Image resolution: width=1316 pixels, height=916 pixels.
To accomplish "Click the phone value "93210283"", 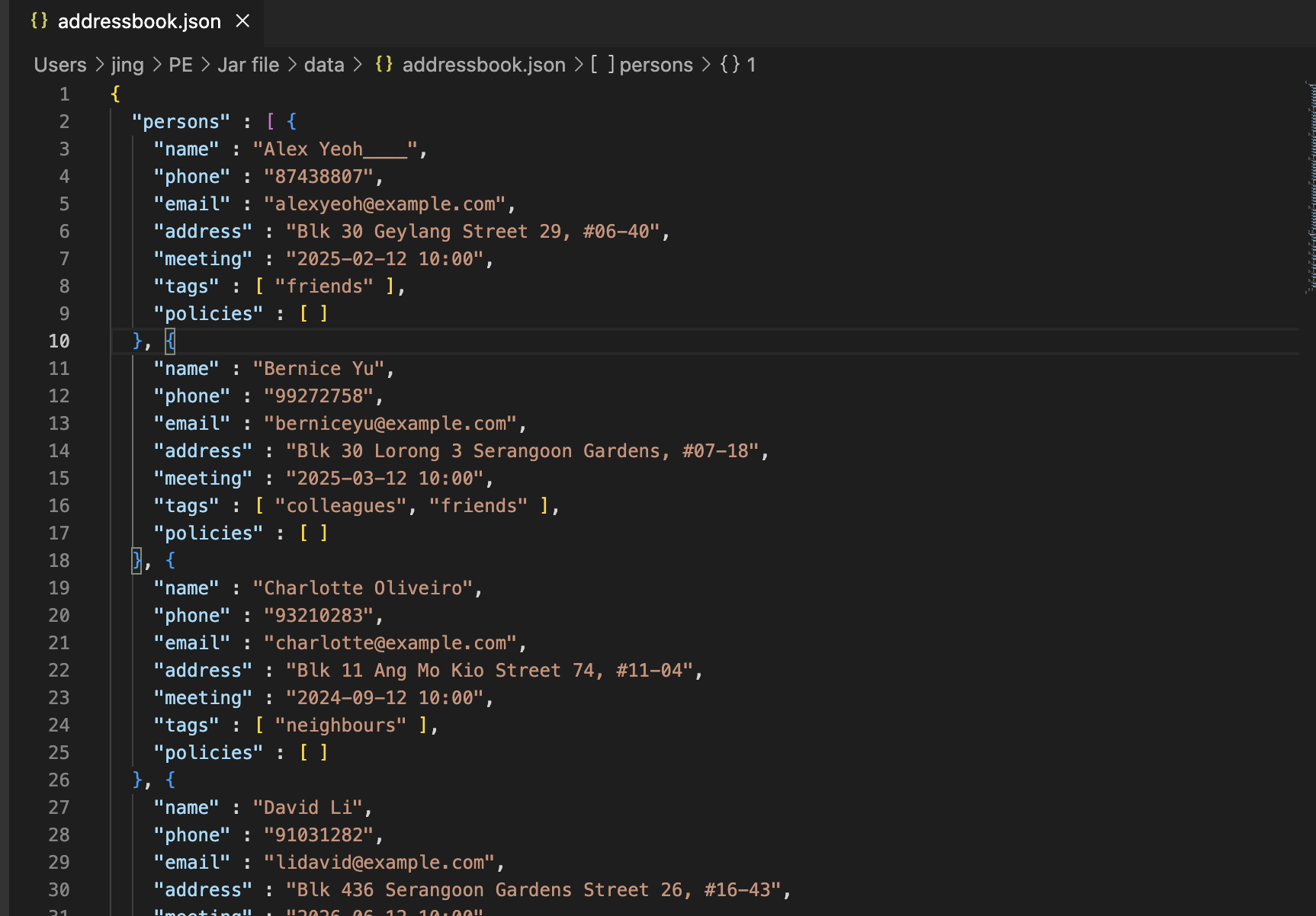I will point(319,616).
